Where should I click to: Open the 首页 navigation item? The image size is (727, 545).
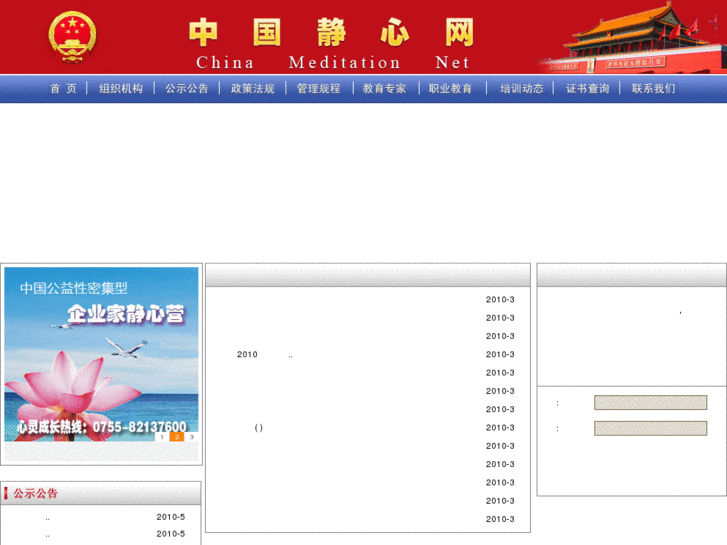pos(64,89)
